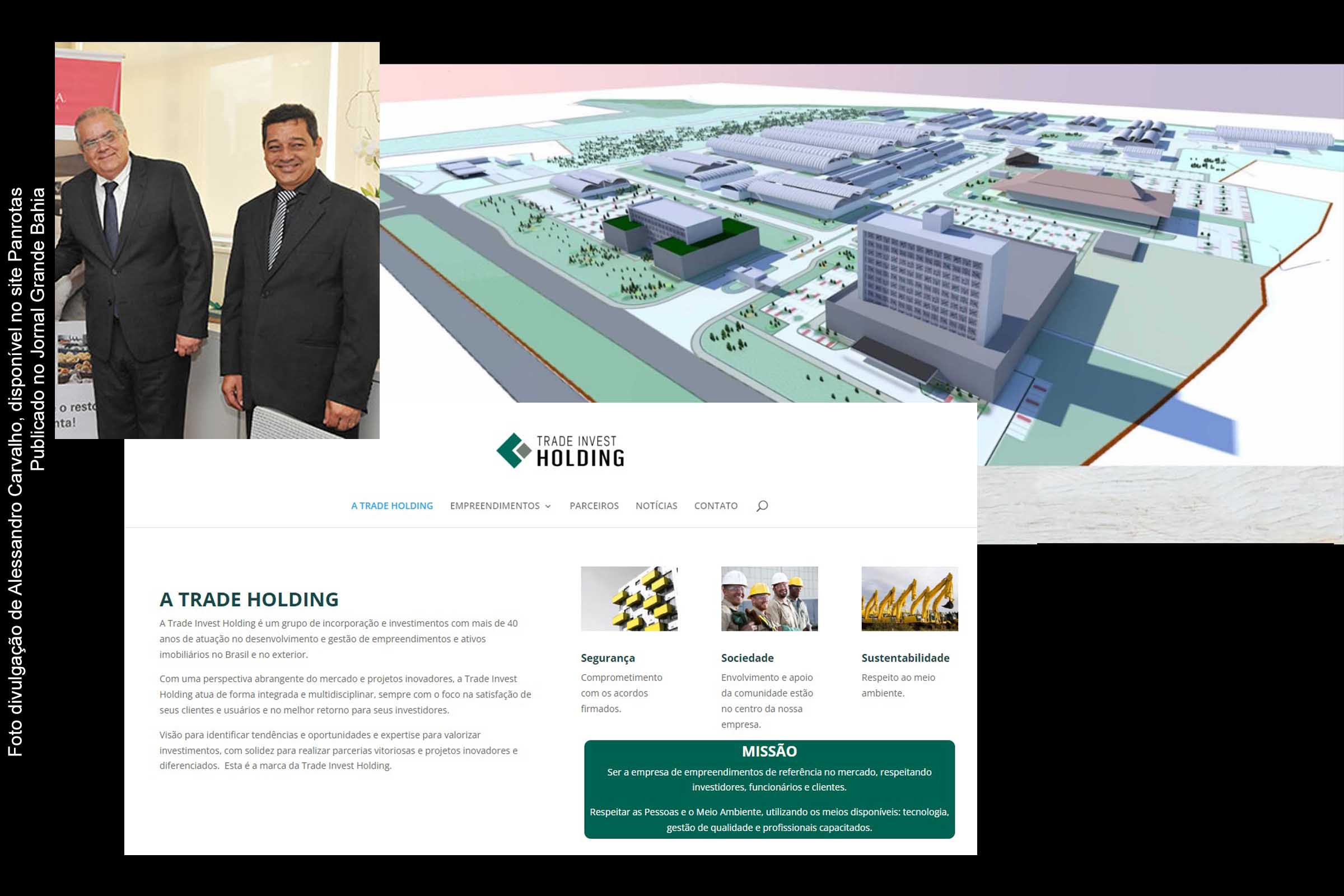
Task: Expand the Empreendimentos dropdown chevron
Action: point(548,506)
